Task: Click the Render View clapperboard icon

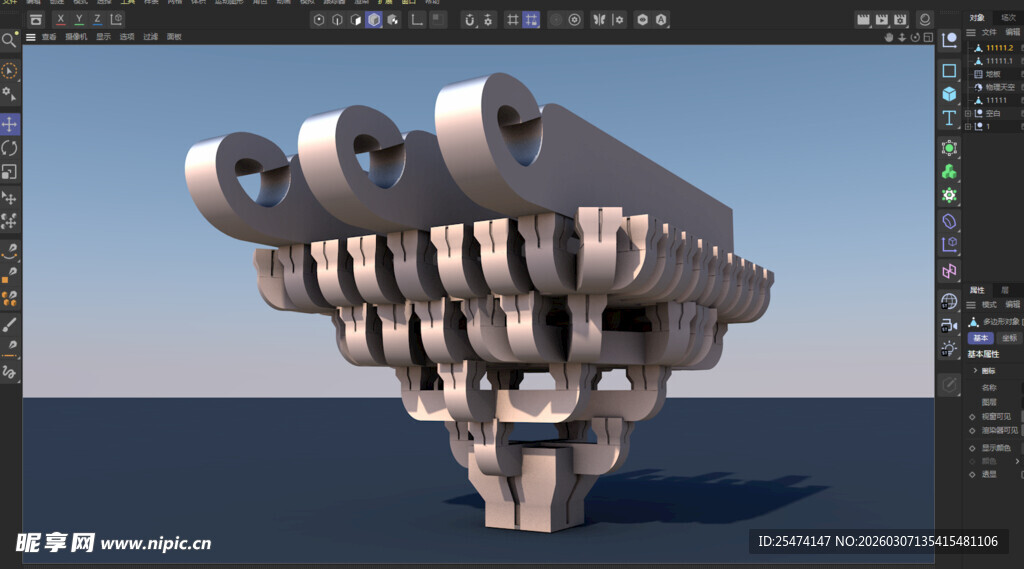Action: [862, 19]
